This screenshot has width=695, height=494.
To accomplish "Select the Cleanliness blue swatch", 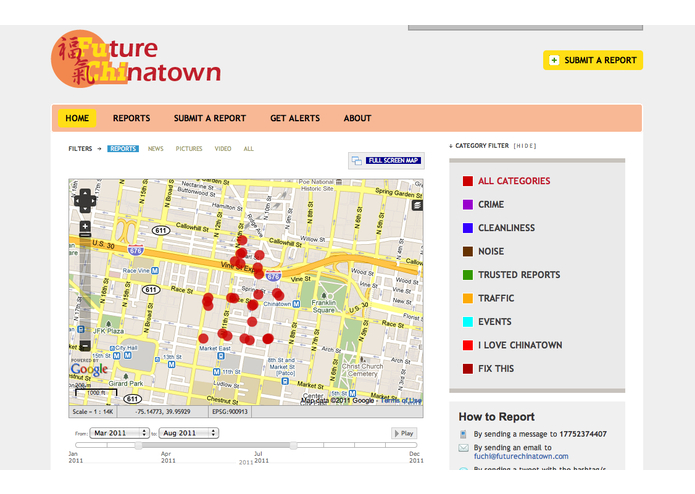I will 468,228.
